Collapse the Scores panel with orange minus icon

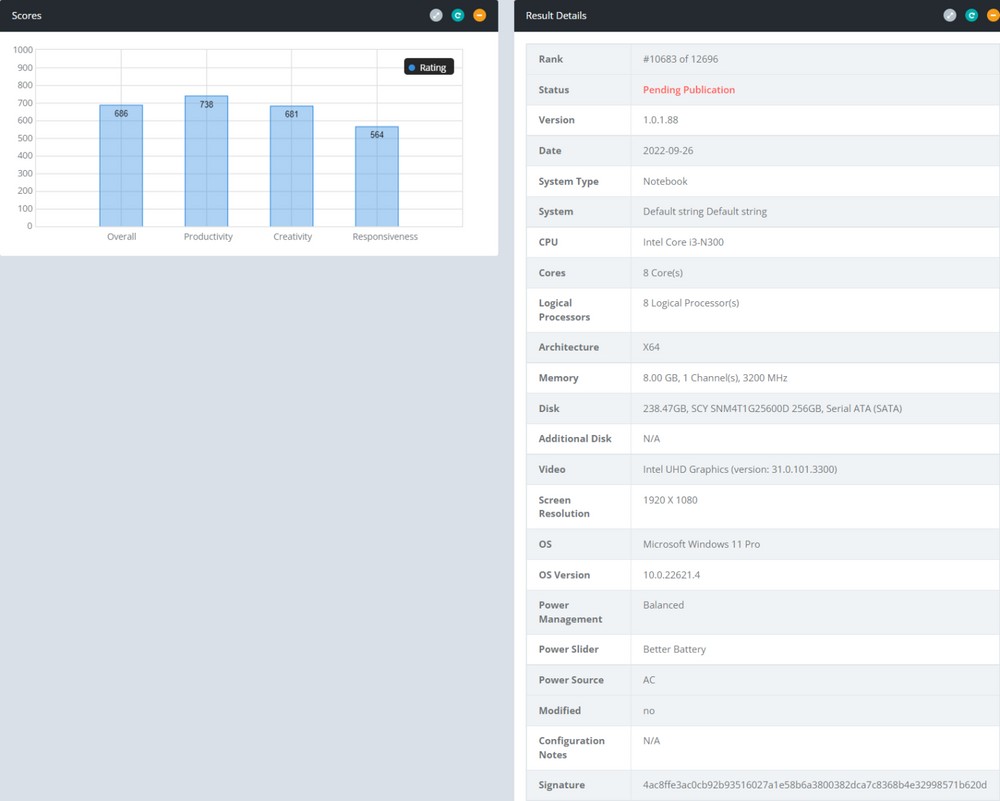click(480, 15)
